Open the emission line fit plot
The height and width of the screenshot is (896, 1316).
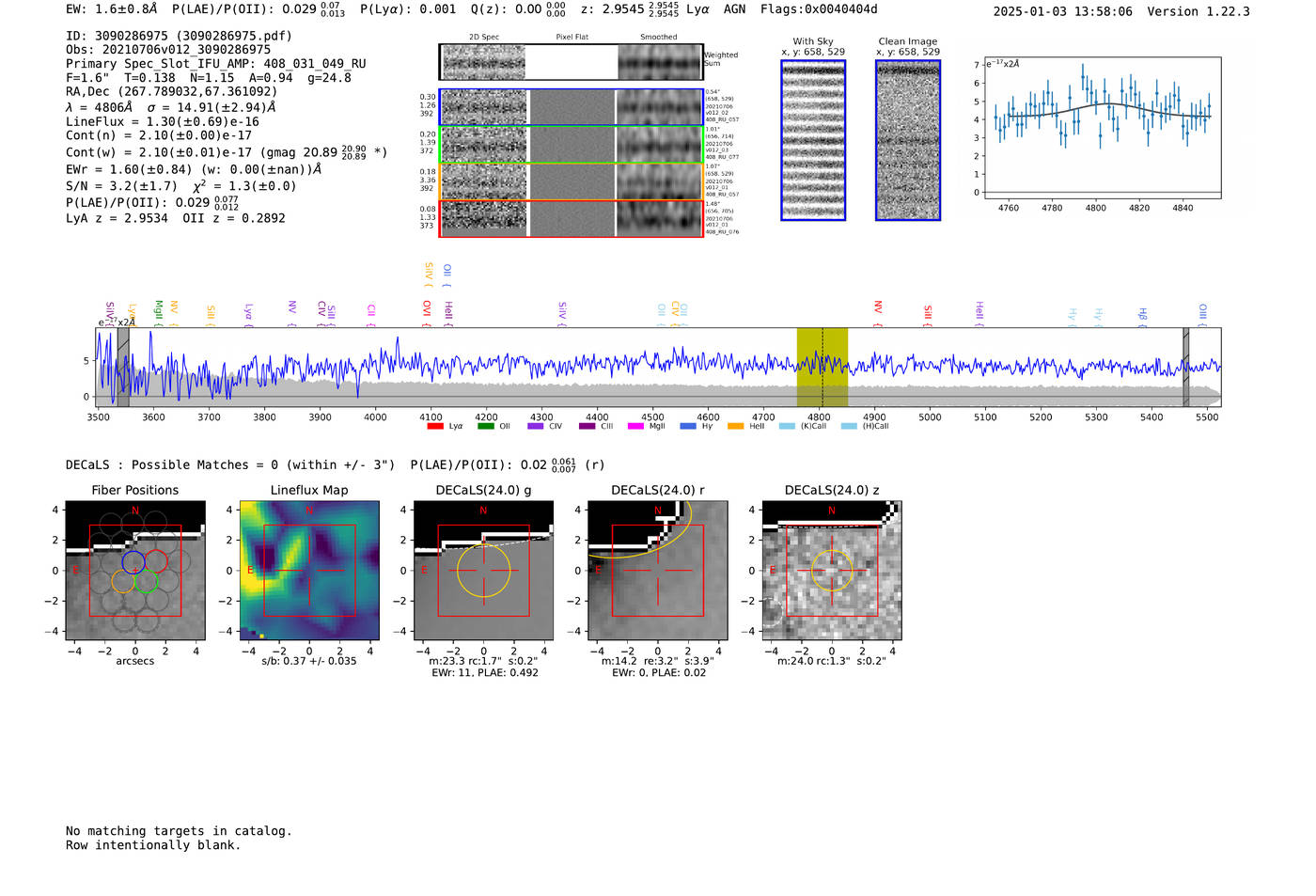[x=1103, y=128]
